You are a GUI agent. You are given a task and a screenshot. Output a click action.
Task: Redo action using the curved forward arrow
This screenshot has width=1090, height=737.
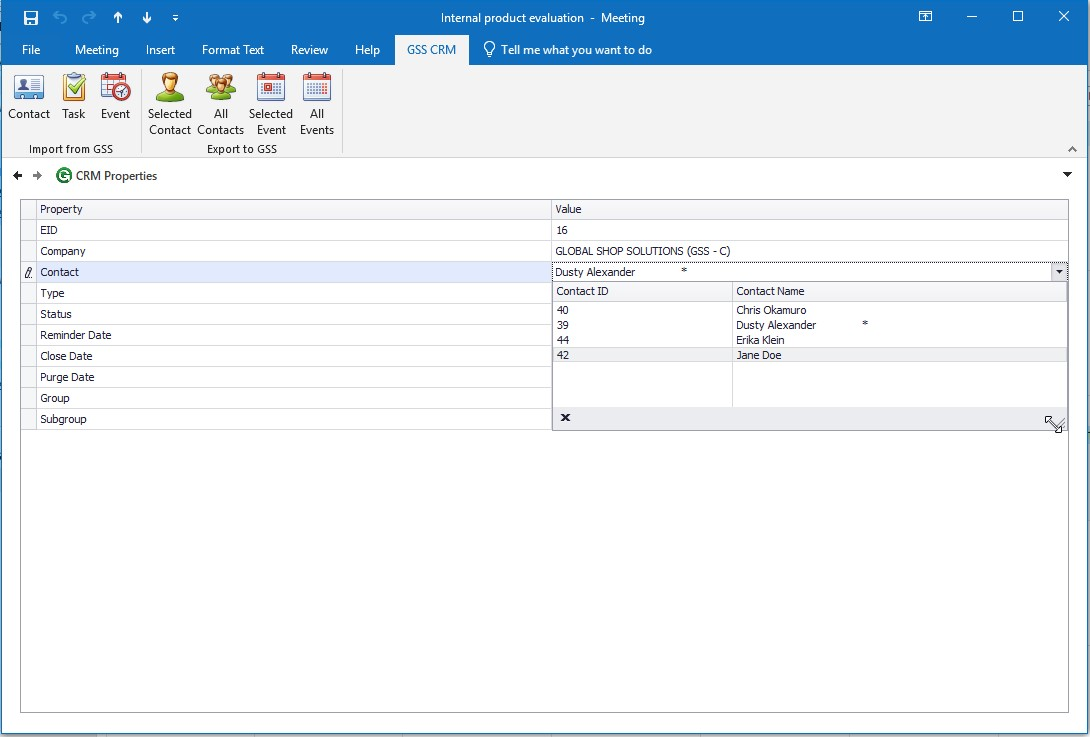[x=89, y=17]
